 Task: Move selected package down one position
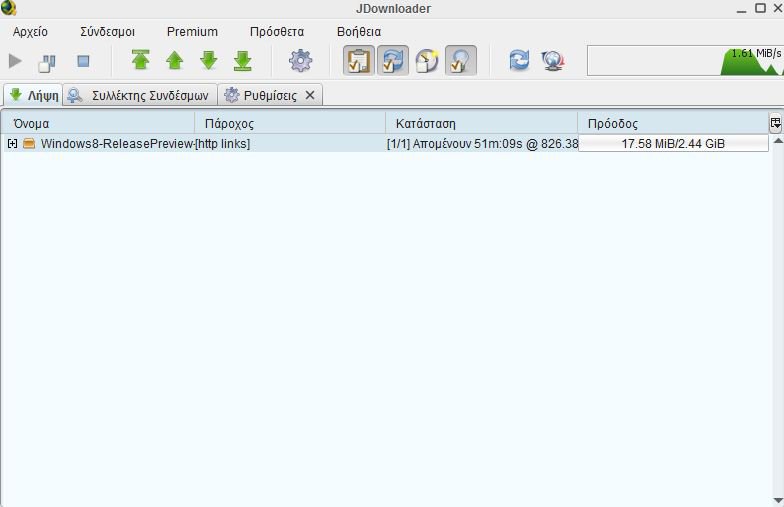point(208,60)
